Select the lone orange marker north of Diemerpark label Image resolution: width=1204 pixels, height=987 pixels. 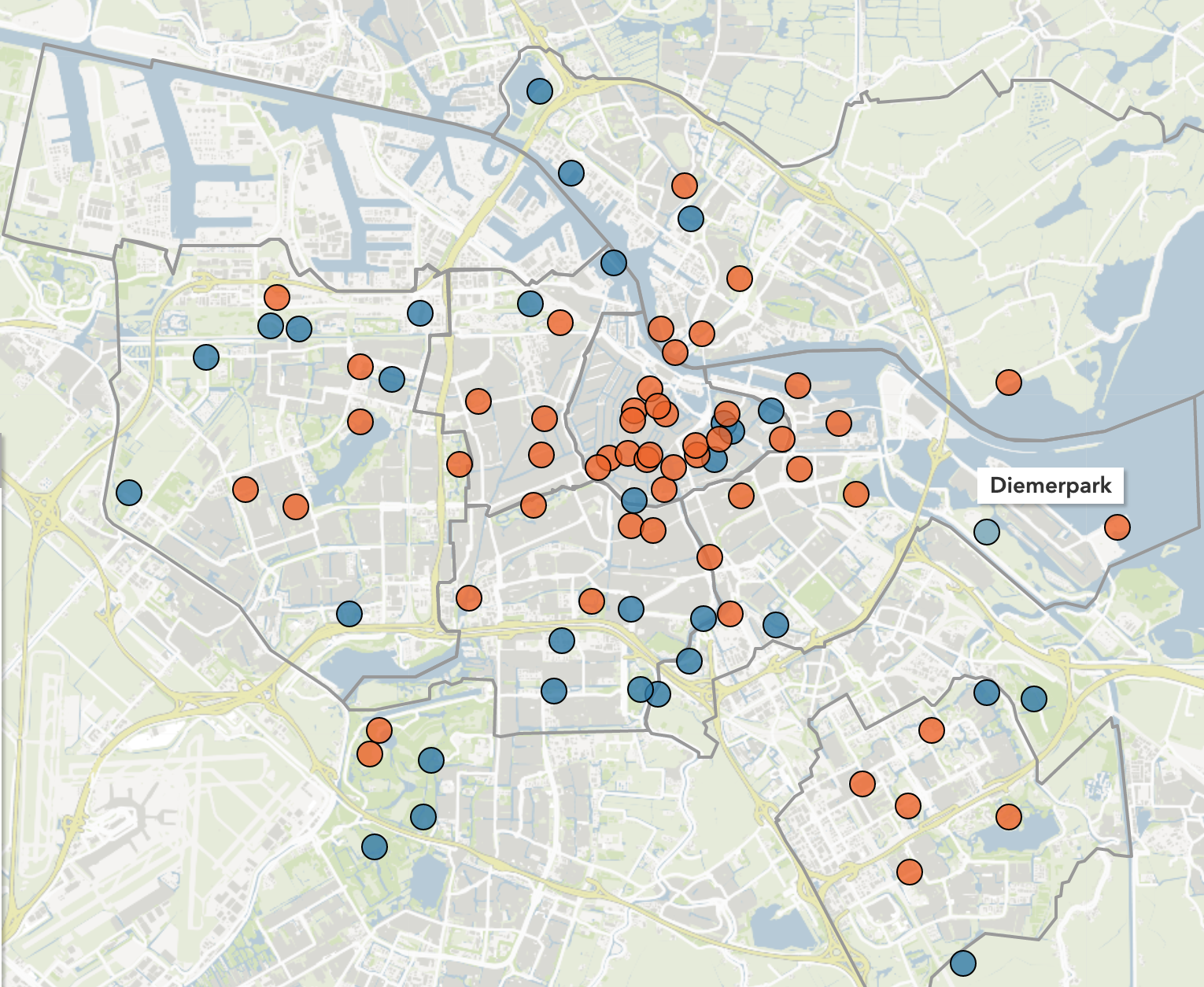tap(1009, 383)
